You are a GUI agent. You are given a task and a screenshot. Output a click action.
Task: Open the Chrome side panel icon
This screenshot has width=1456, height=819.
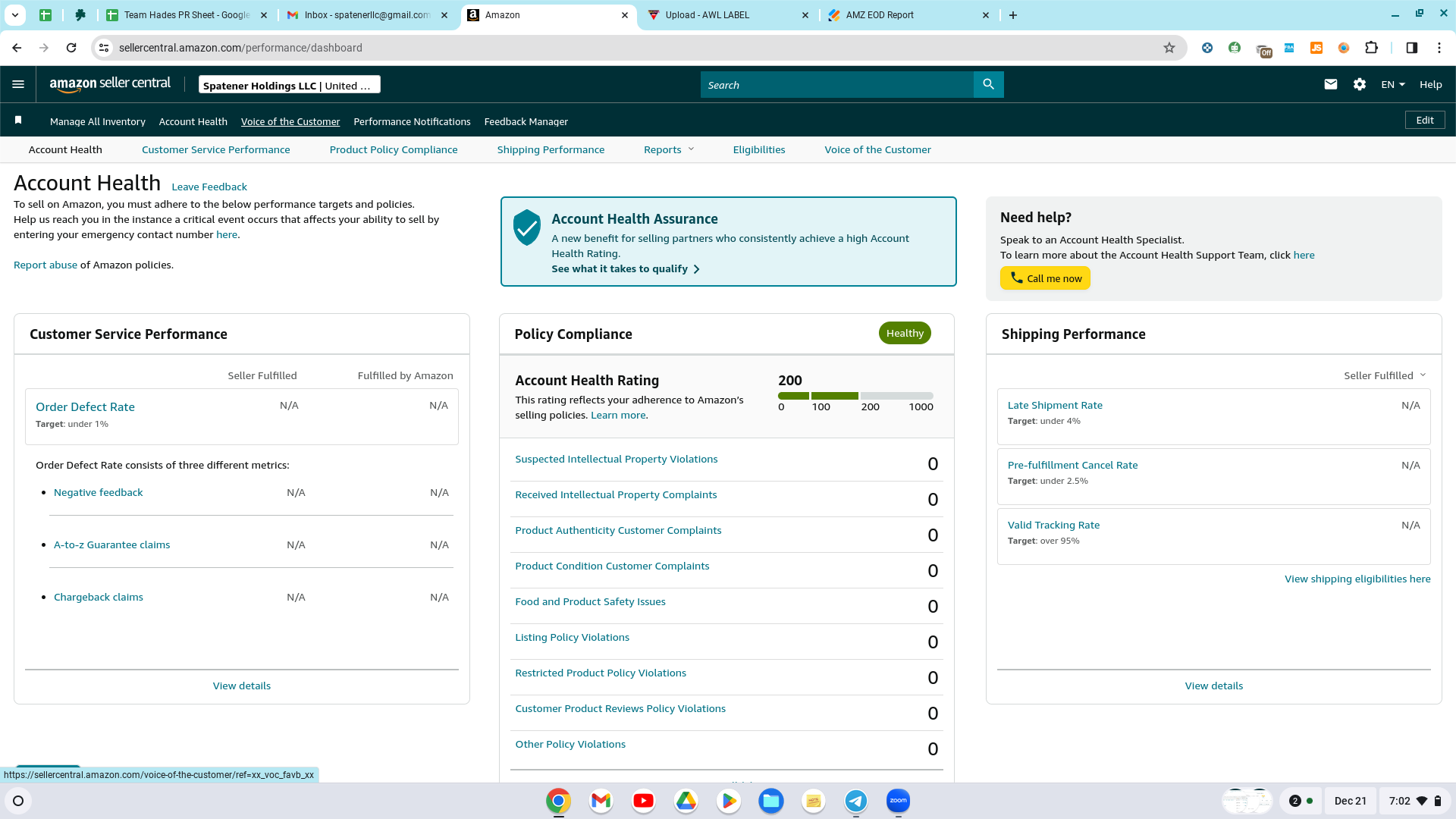click(1411, 48)
